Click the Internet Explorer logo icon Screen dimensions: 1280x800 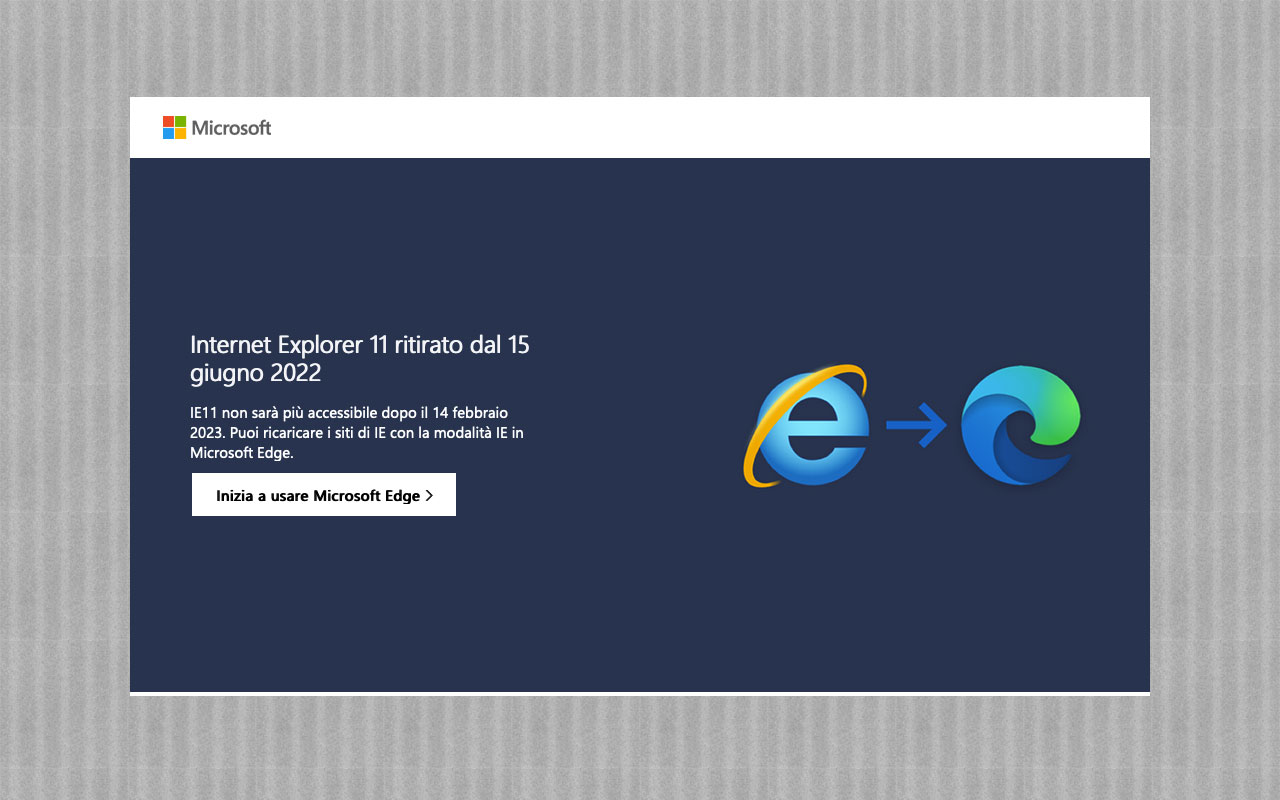pyautogui.click(x=806, y=426)
